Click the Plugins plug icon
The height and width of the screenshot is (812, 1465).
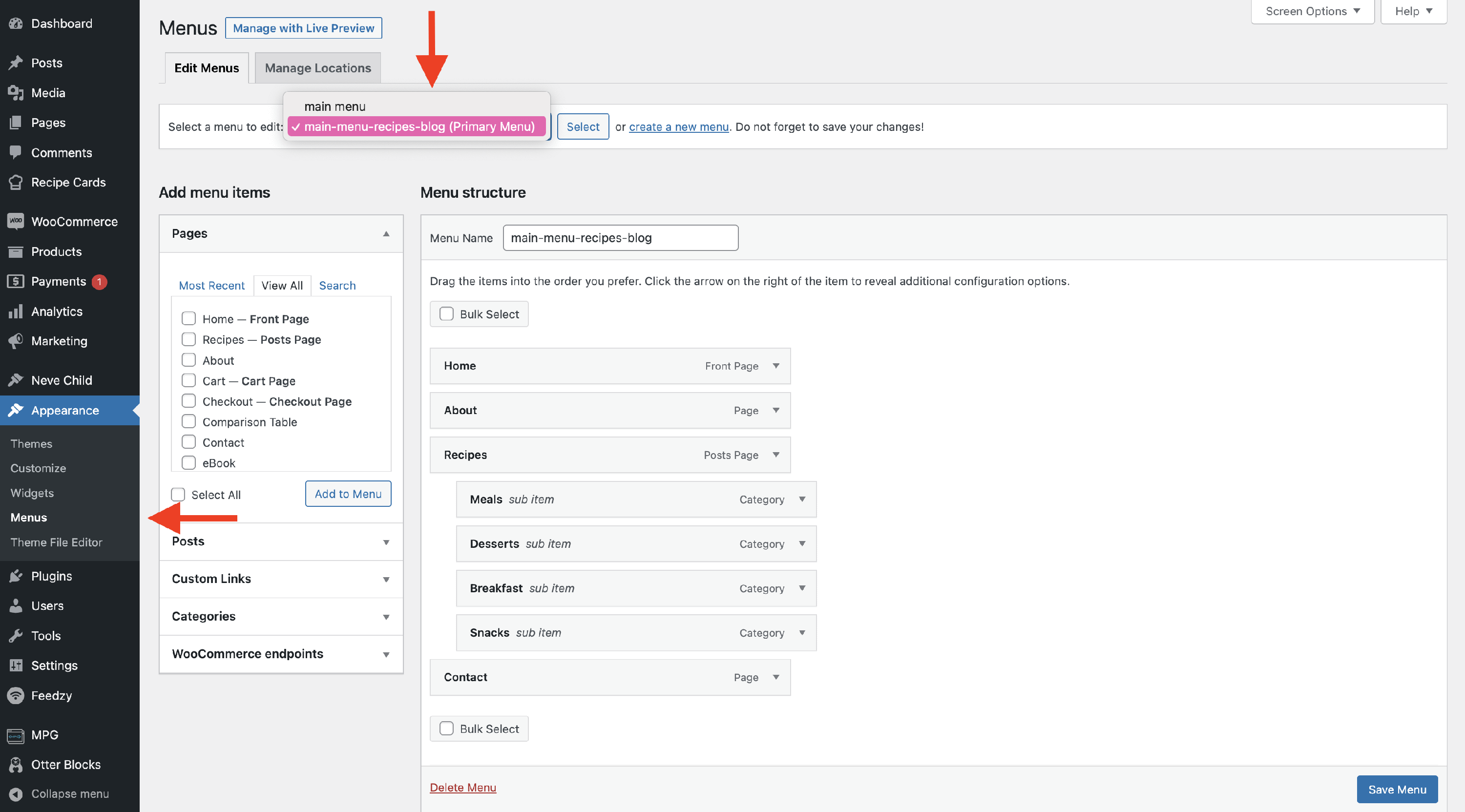point(16,576)
